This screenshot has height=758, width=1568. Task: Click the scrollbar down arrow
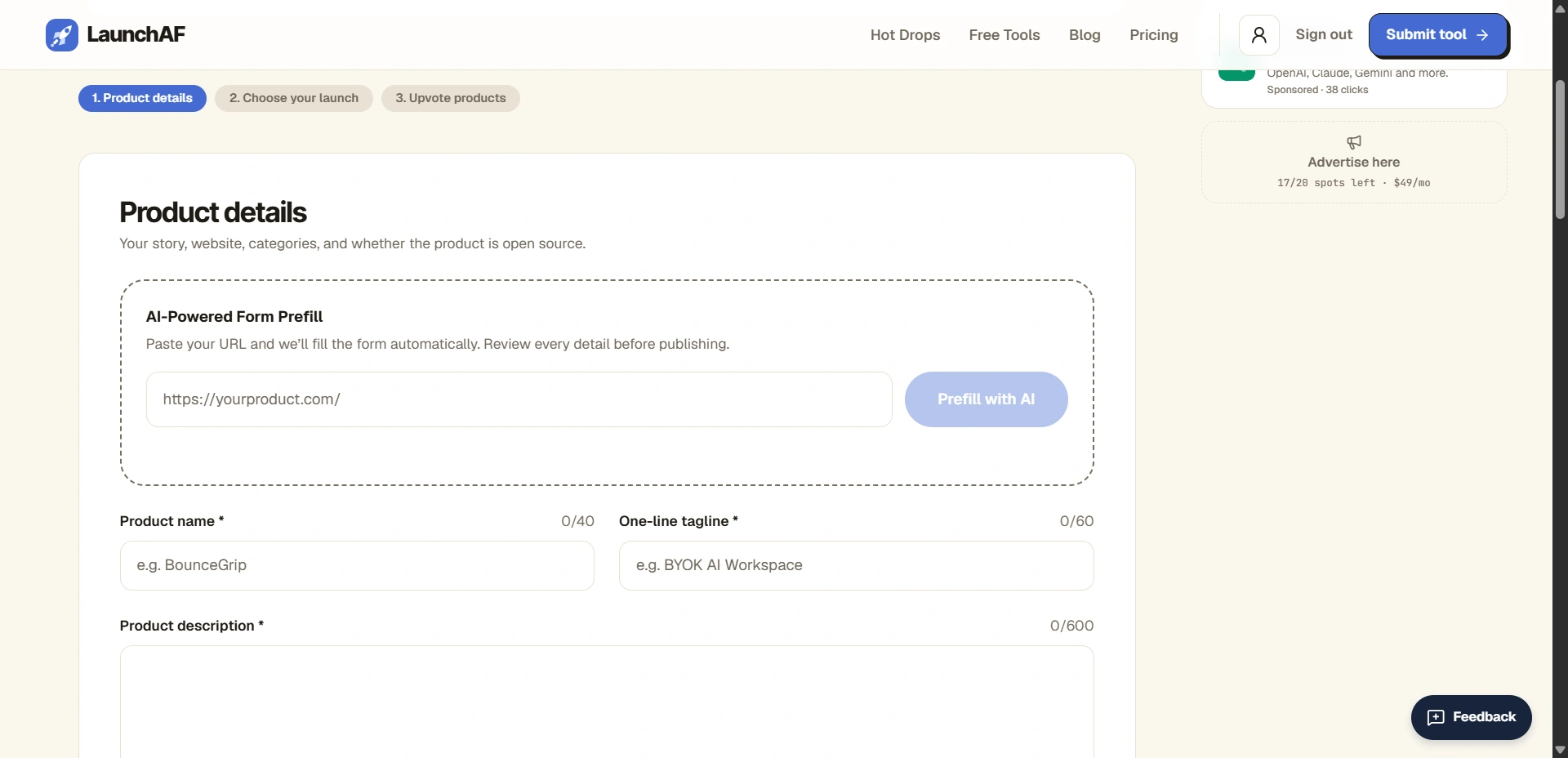(1560, 750)
